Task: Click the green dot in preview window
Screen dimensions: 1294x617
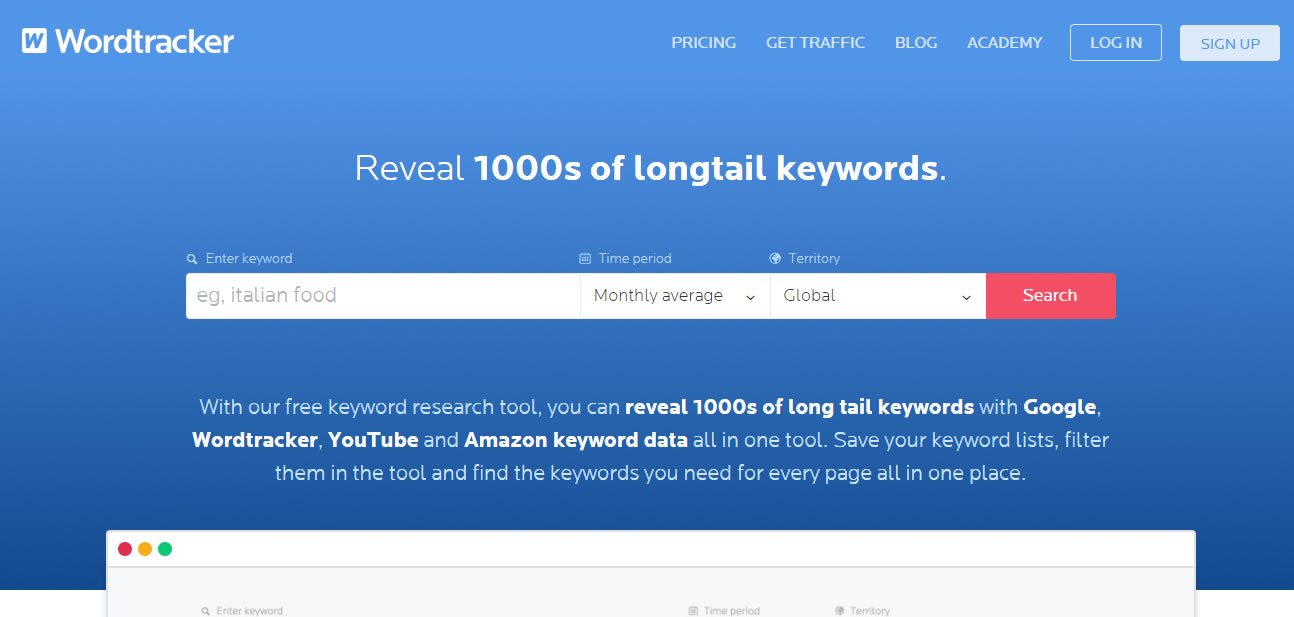Action: pos(165,549)
